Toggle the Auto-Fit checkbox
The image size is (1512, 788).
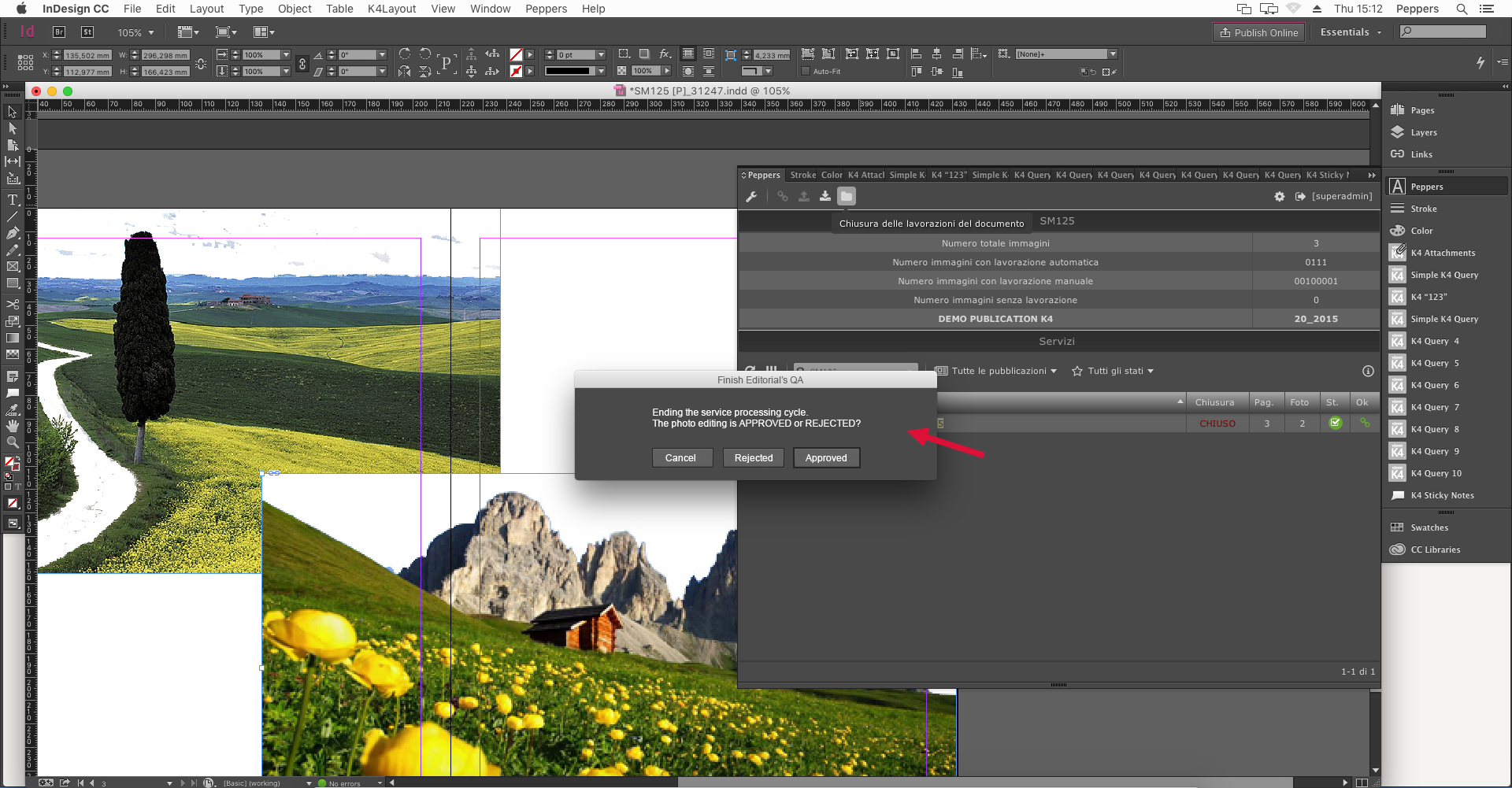pyautogui.click(x=806, y=72)
